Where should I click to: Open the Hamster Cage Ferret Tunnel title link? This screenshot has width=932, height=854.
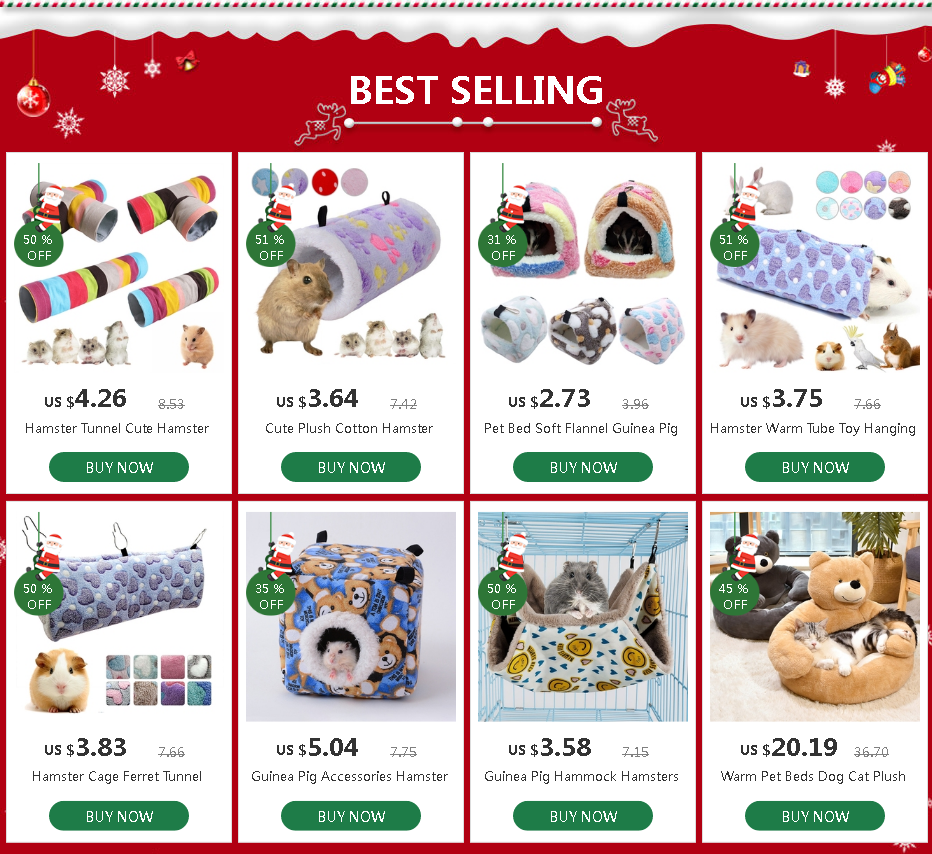(x=117, y=776)
